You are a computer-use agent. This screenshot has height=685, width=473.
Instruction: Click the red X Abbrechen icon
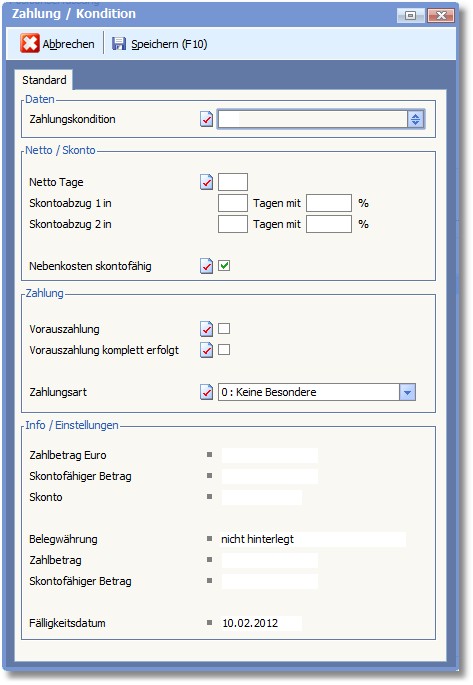30,43
